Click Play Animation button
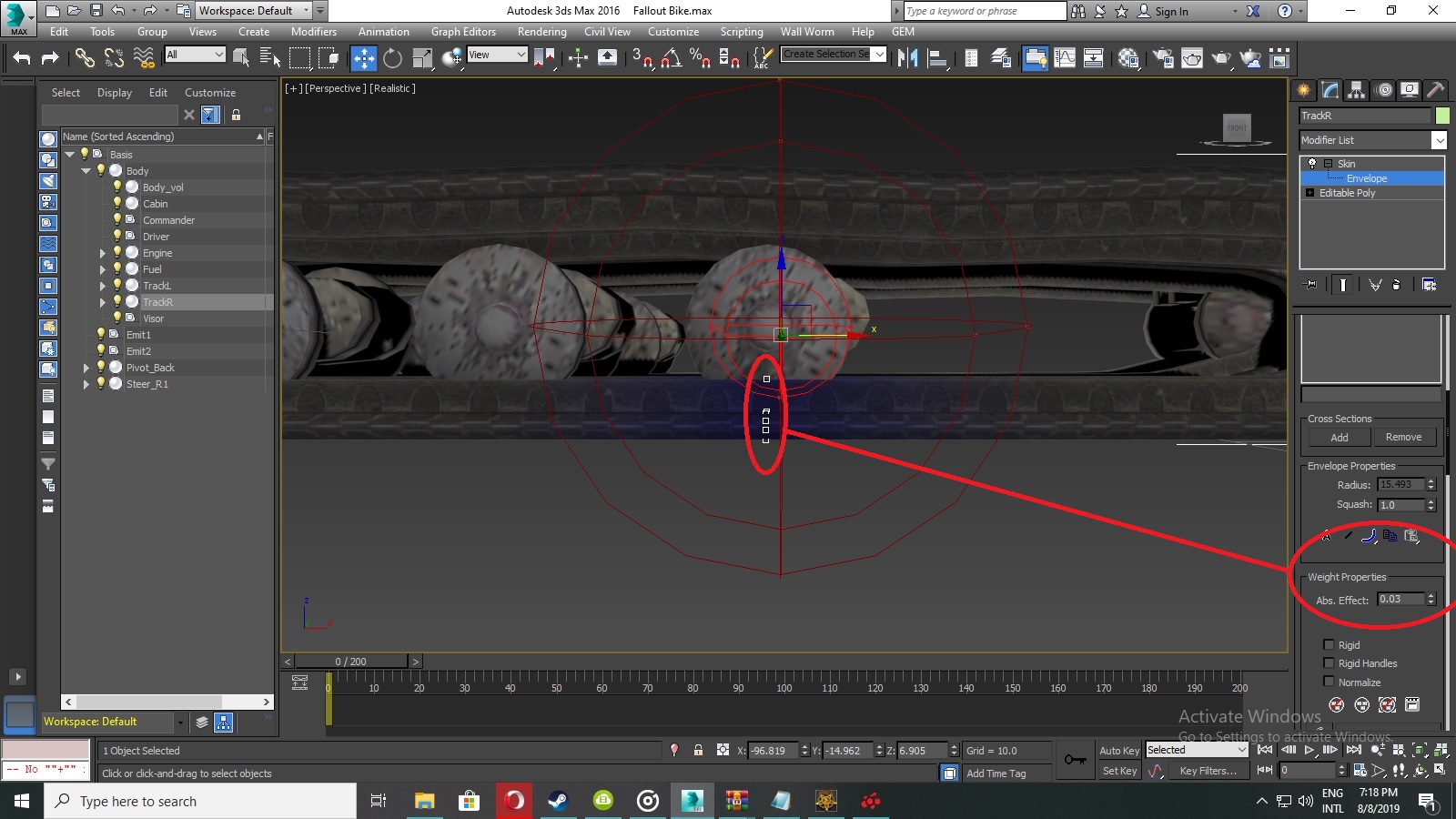Screen dimensions: 1456x819 [x=1309, y=750]
